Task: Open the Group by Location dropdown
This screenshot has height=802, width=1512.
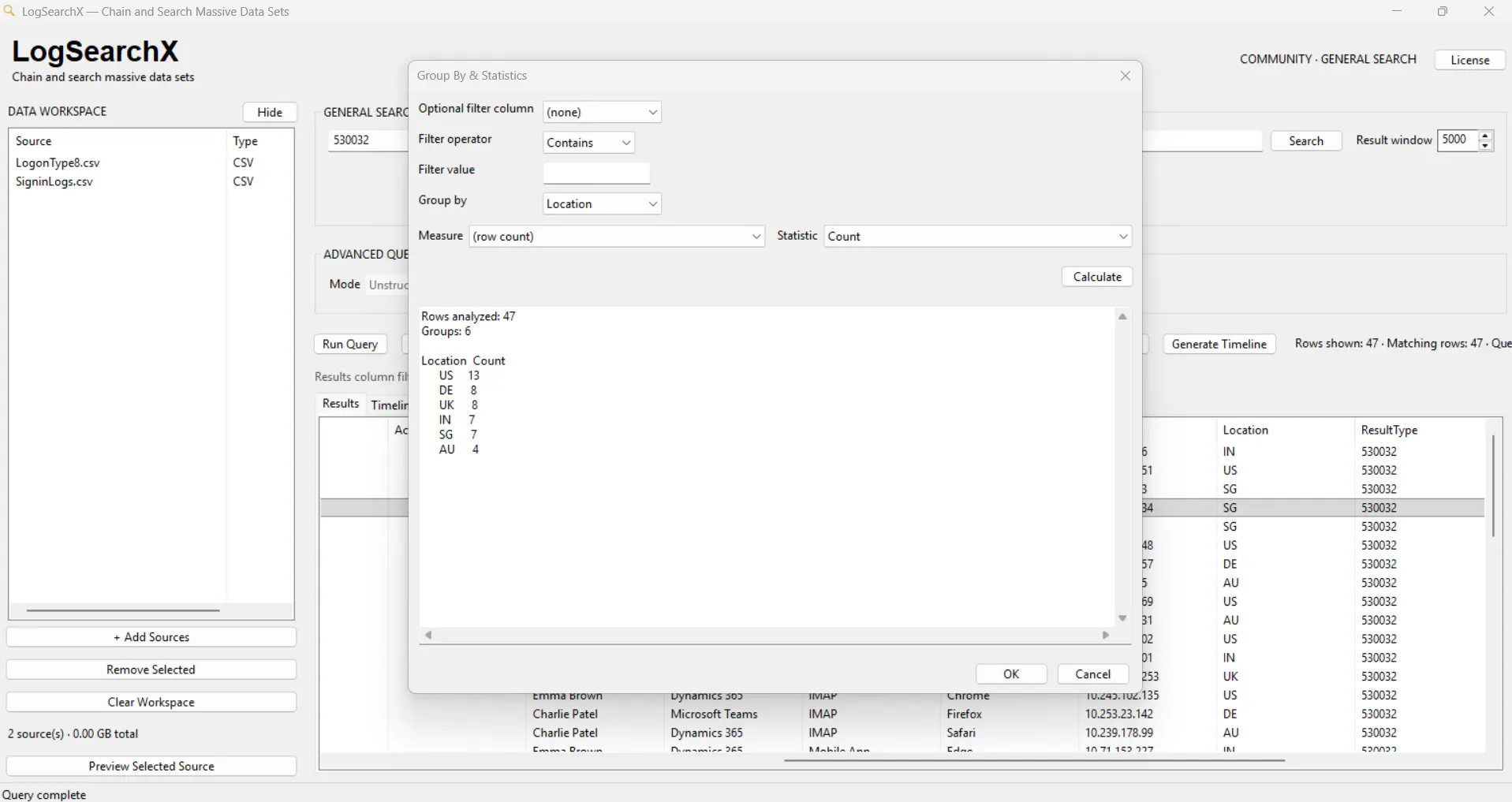Action: pyautogui.click(x=602, y=203)
